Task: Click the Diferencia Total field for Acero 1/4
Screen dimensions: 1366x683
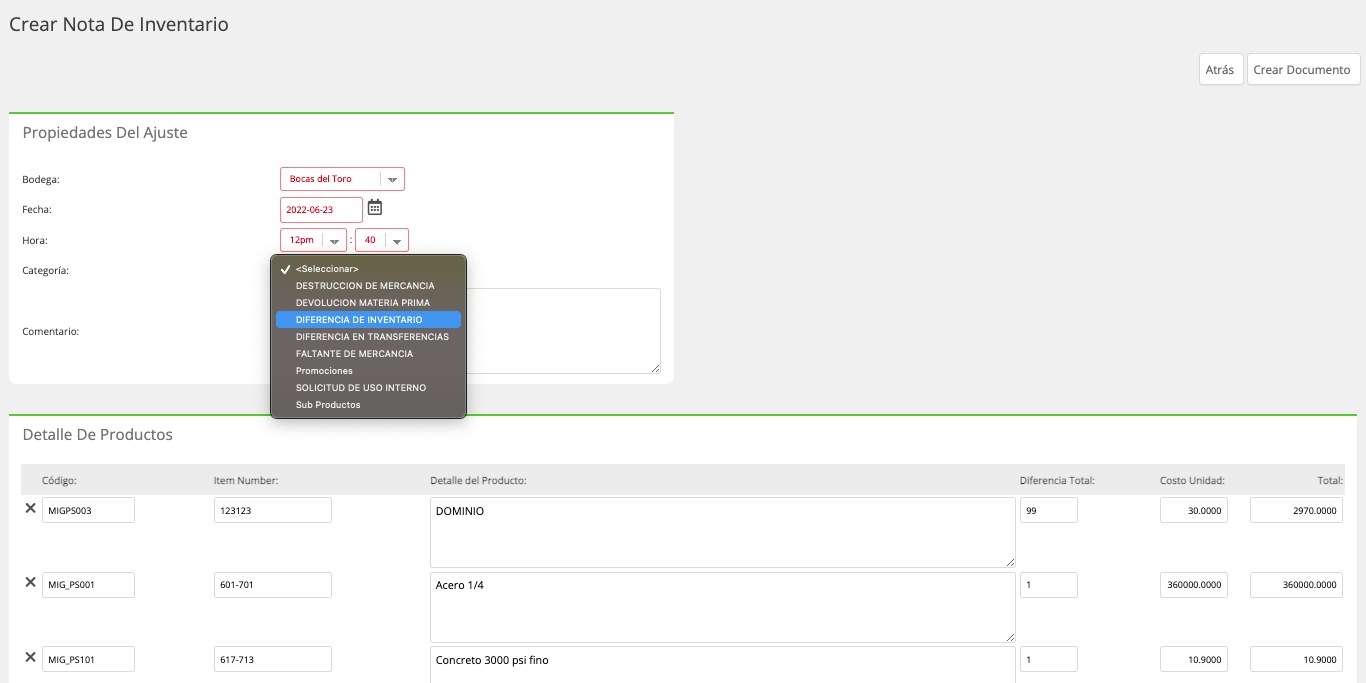Action: tap(1049, 584)
